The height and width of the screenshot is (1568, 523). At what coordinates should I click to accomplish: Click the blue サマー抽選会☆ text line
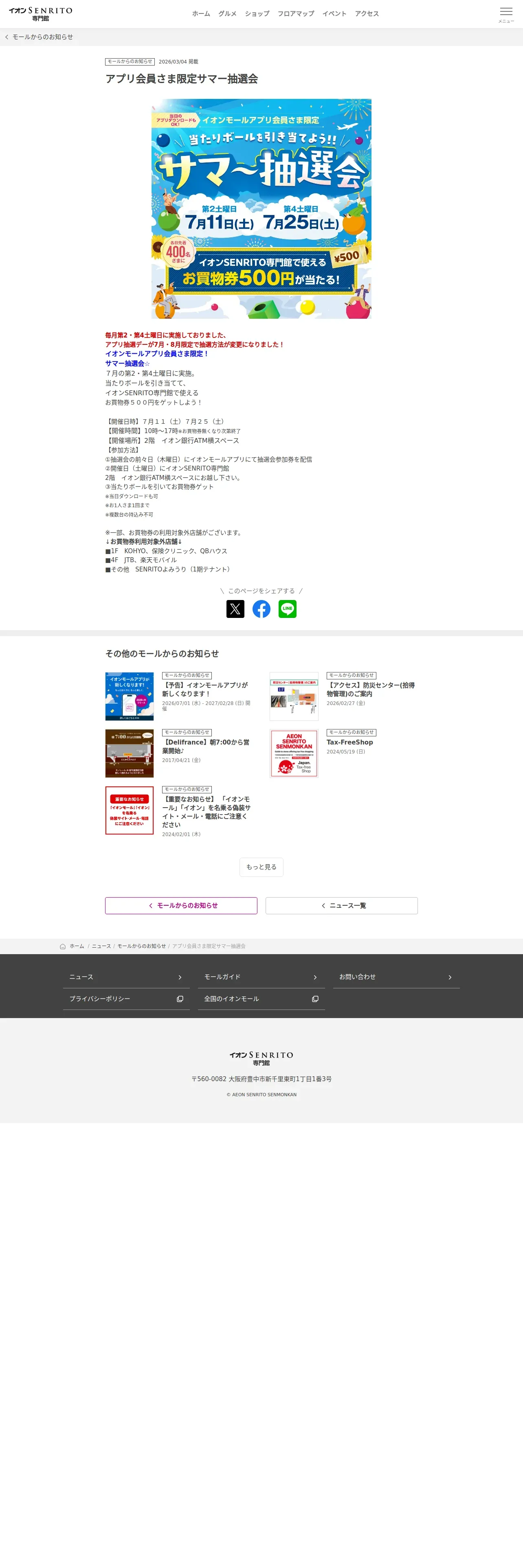coord(127,364)
